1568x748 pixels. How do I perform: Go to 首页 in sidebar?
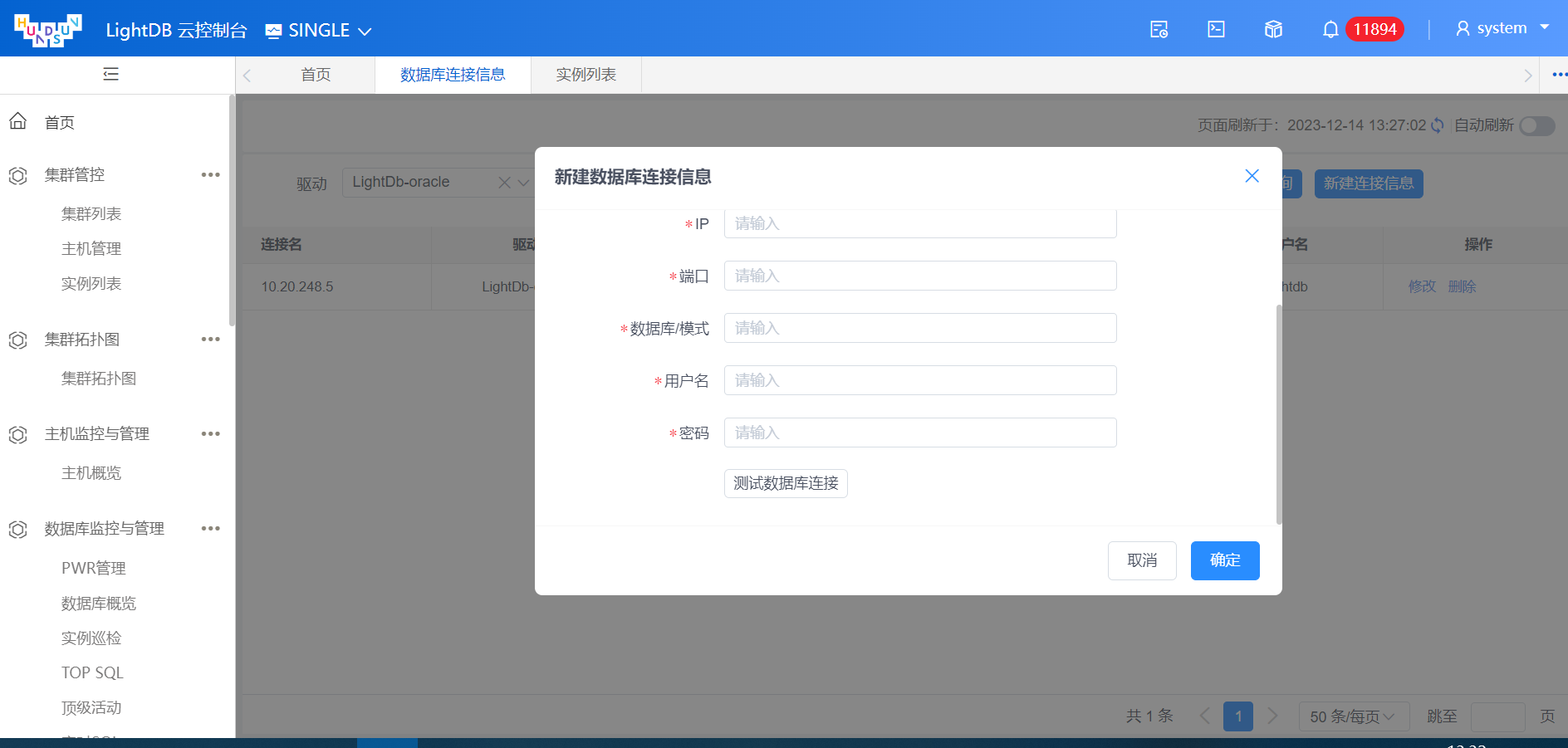click(x=60, y=123)
